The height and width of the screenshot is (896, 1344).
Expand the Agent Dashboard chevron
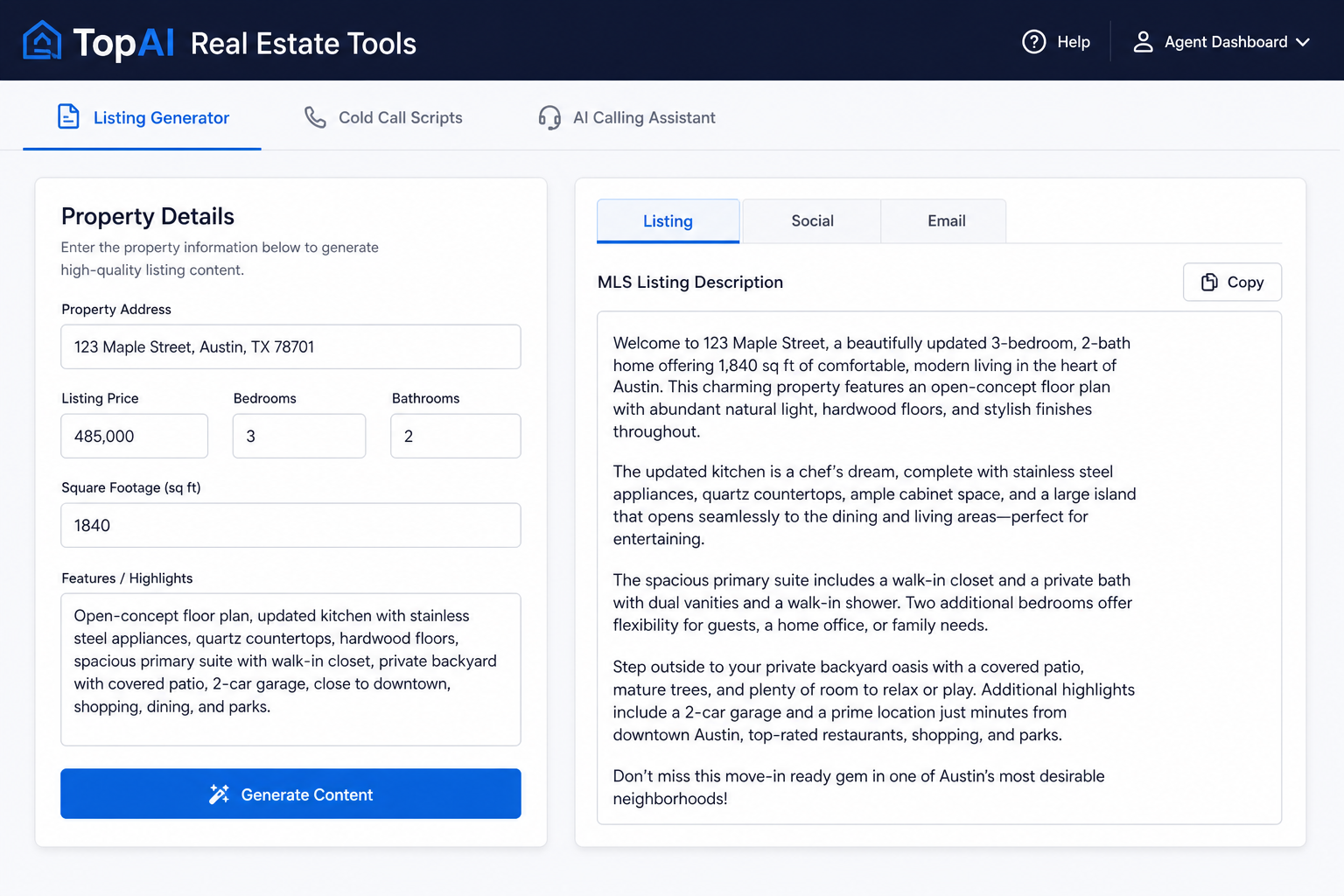(x=1303, y=42)
